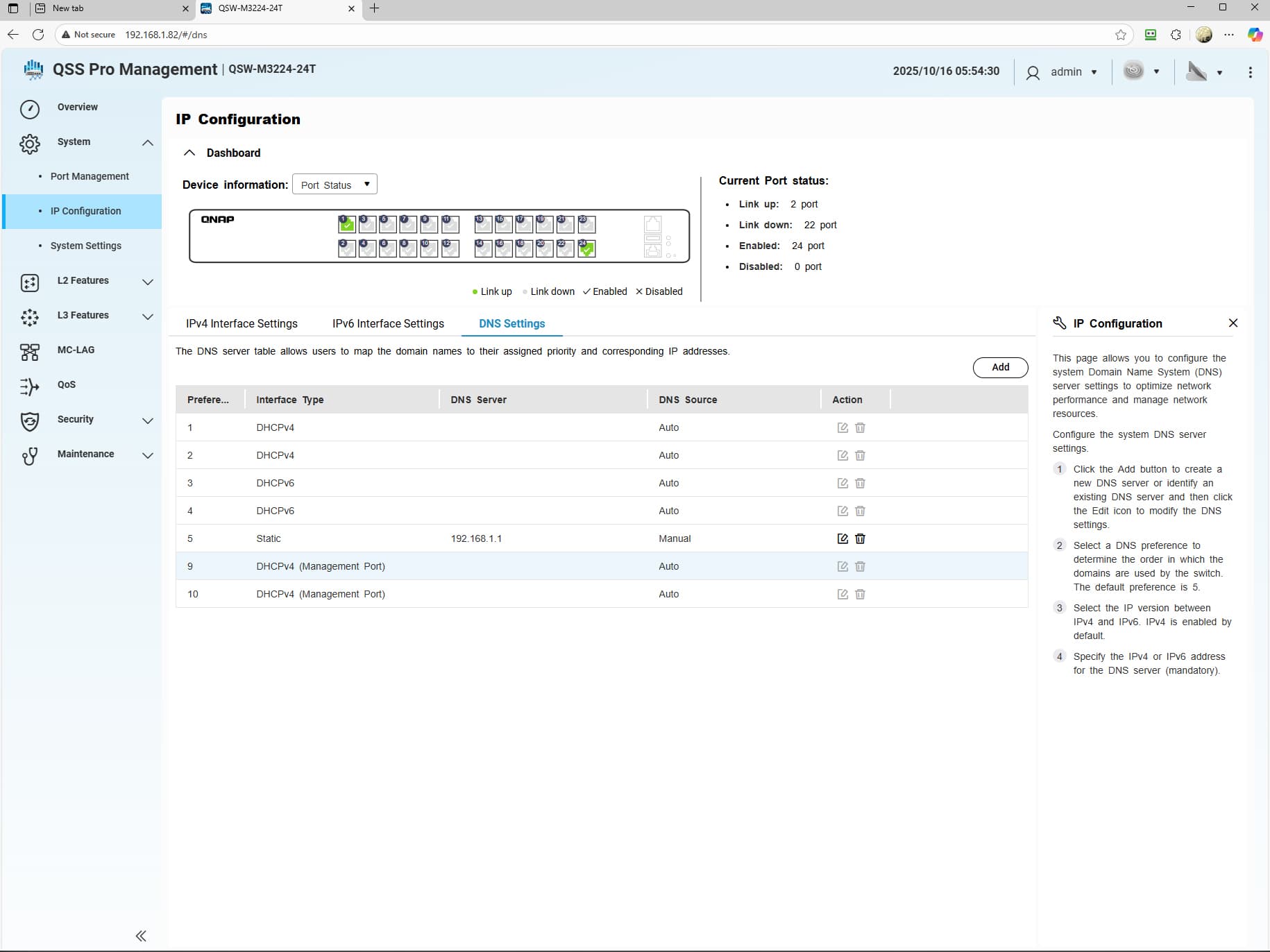This screenshot has width=1270, height=952.
Task: Expand the Security menu section
Action: [x=147, y=420]
